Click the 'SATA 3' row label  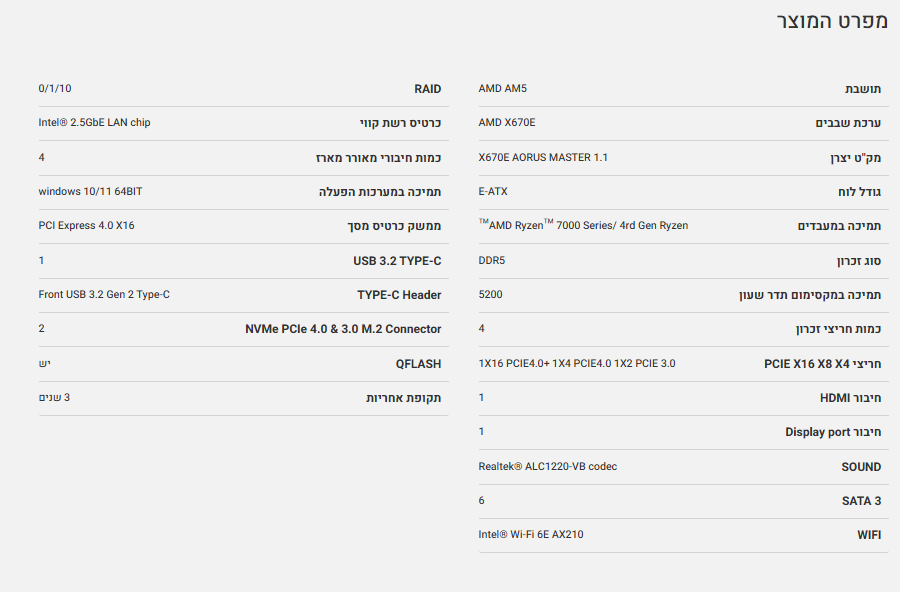coord(861,501)
